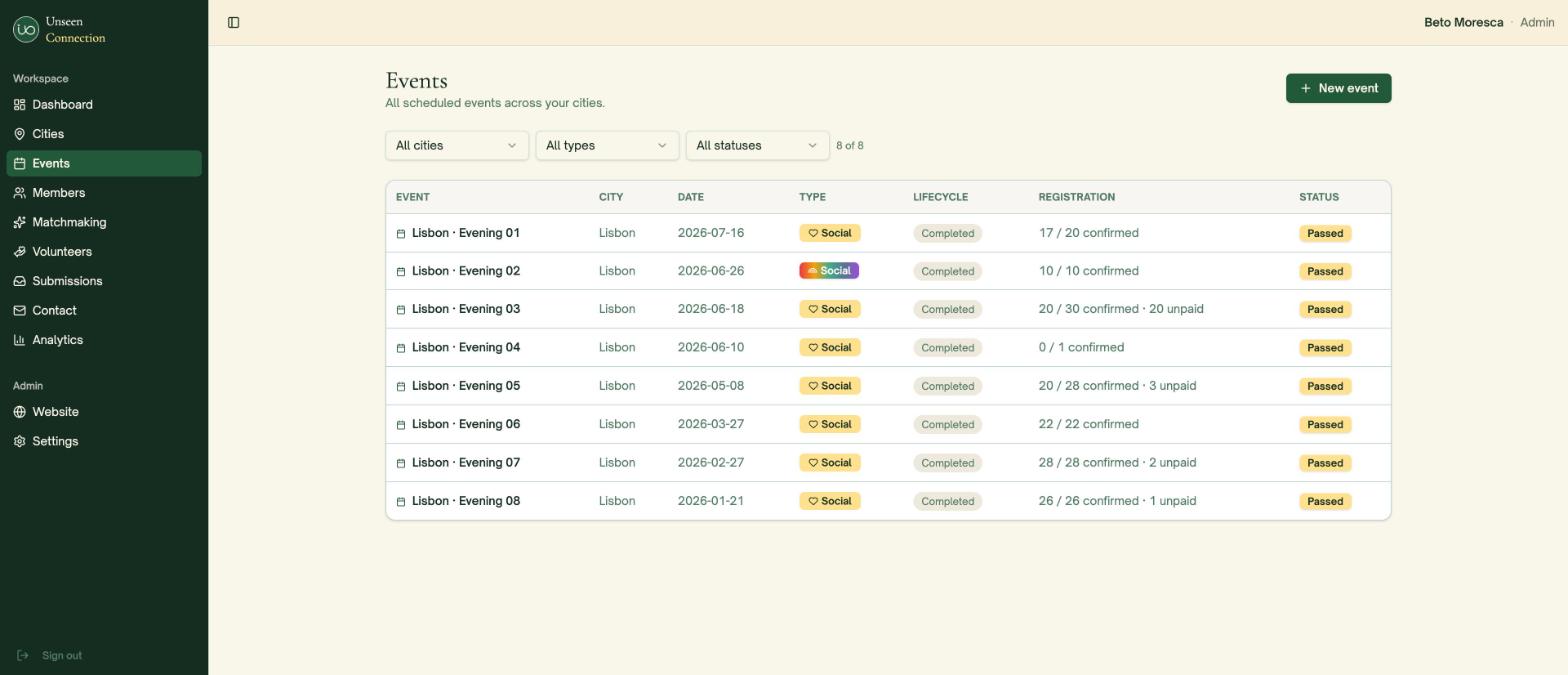Click the Beto Moresca user name

pyautogui.click(x=1463, y=22)
